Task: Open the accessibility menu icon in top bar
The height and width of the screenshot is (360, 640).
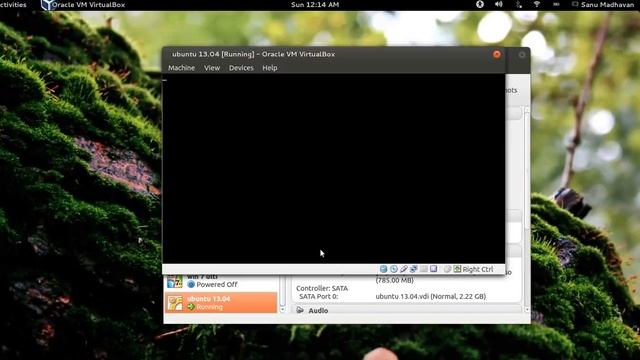Action: click(x=480, y=4)
